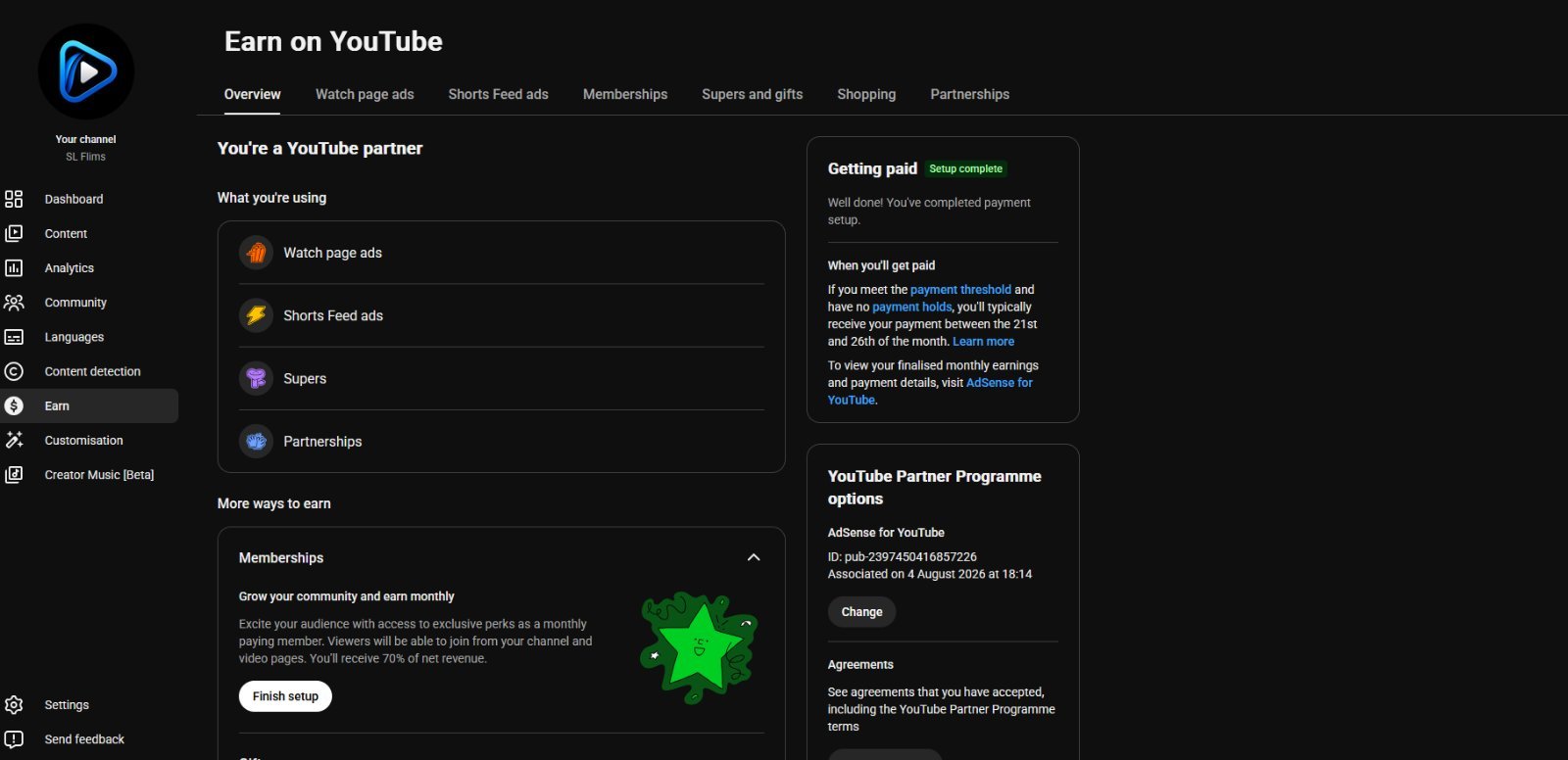Click the 'When you'll get paid' heading
This screenshot has height=760, width=1568.
pos(881,265)
